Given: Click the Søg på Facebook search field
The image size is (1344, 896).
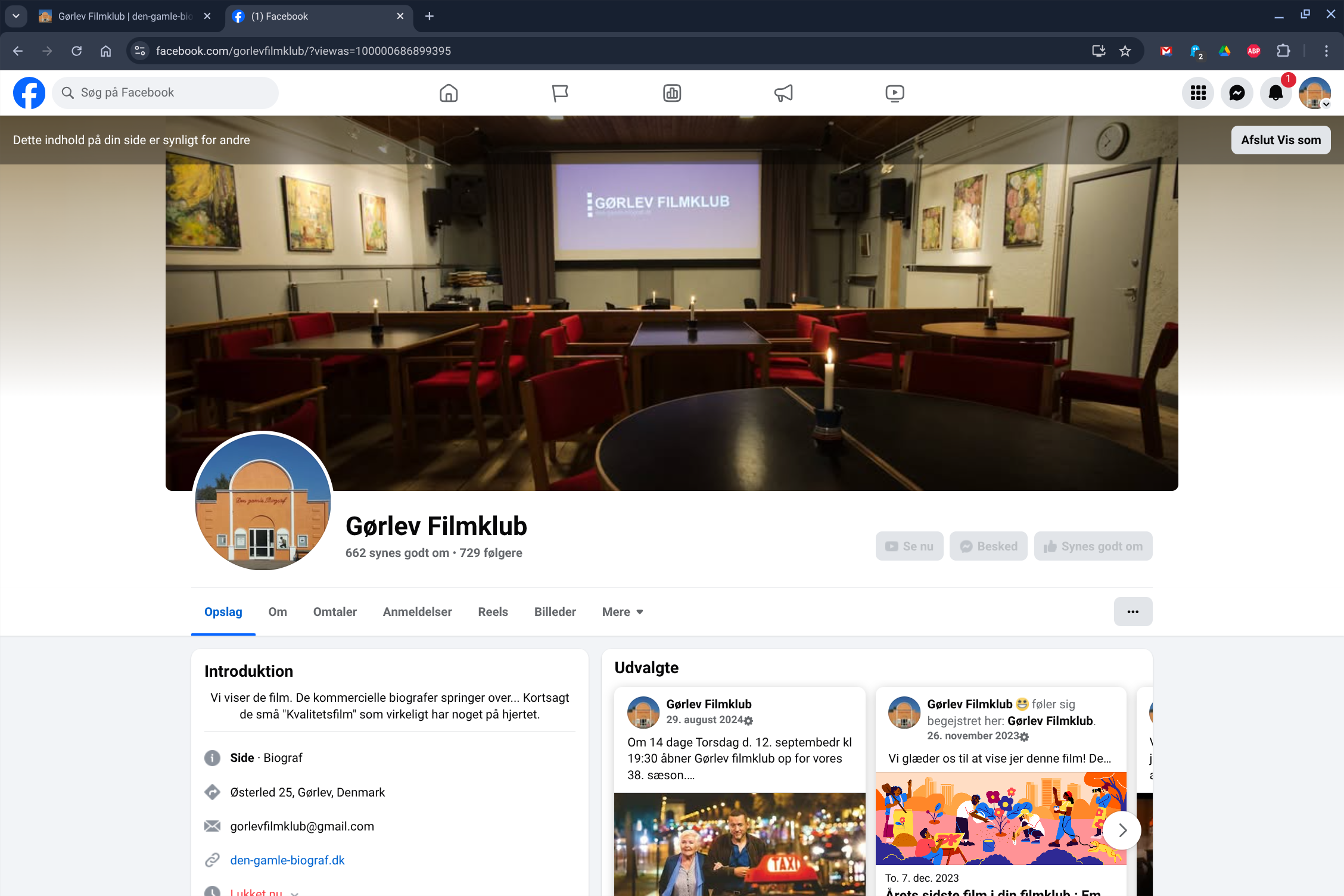Looking at the screenshot, I should 166,93.
